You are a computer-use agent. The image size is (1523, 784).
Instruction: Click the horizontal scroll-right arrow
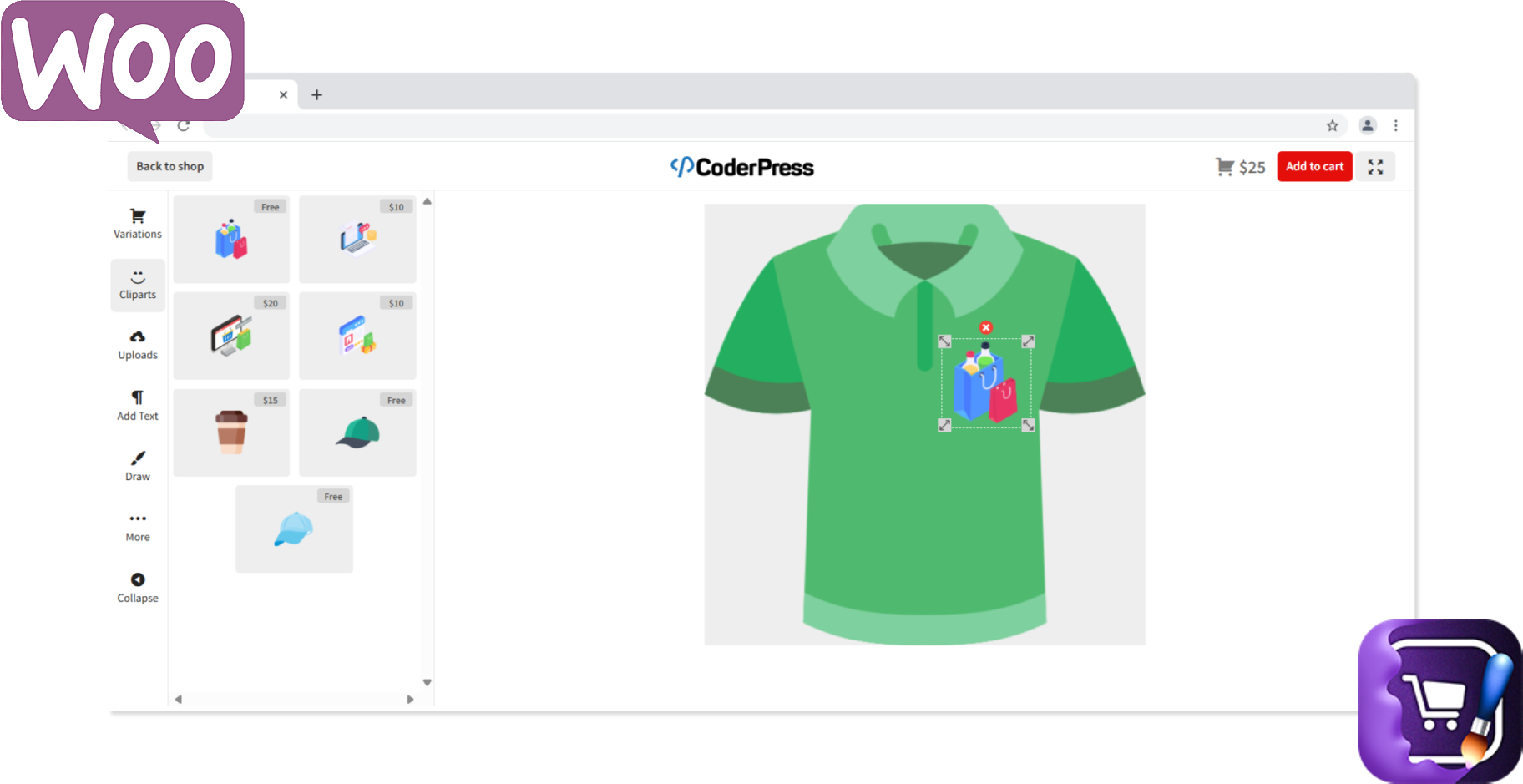coord(410,699)
